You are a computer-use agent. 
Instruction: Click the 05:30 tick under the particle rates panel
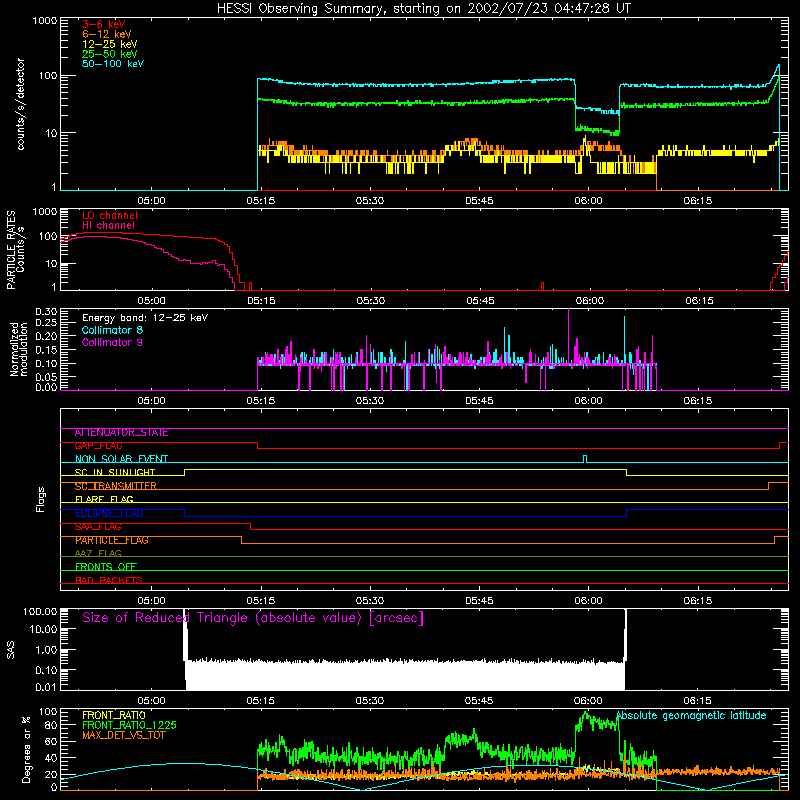coord(370,301)
